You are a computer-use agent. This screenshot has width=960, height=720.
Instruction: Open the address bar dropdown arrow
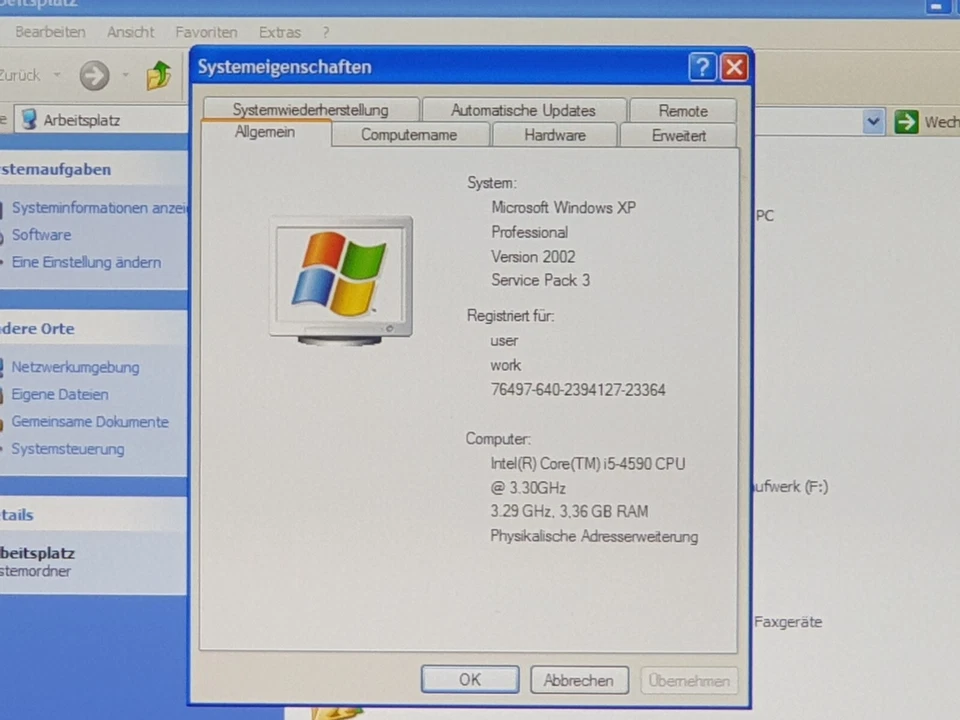pyautogui.click(x=874, y=121)
